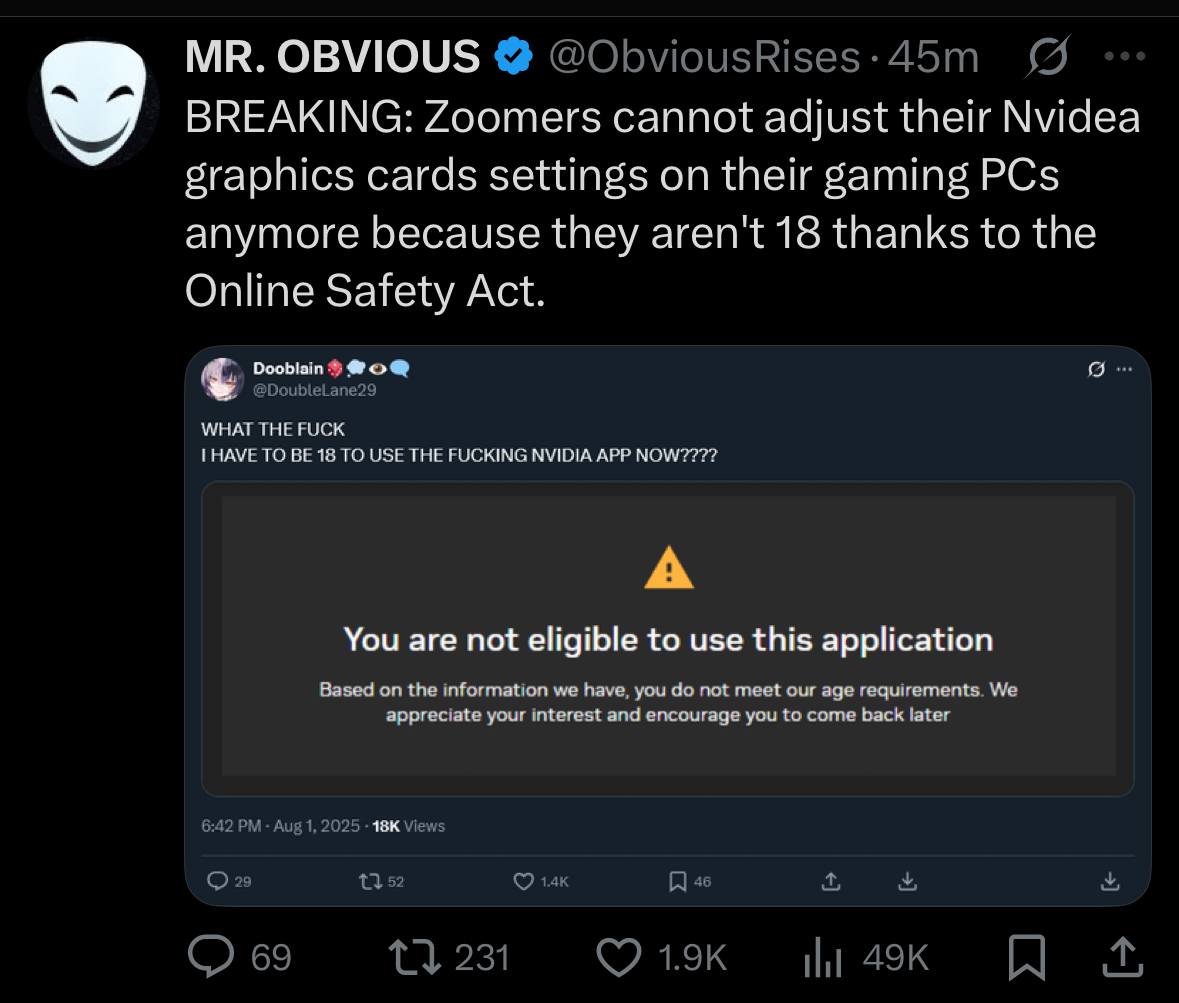The height and width of the screenshot is (1003, 1179).
Task: Open analytics via the bar chart icon
Action: point(822,957)
